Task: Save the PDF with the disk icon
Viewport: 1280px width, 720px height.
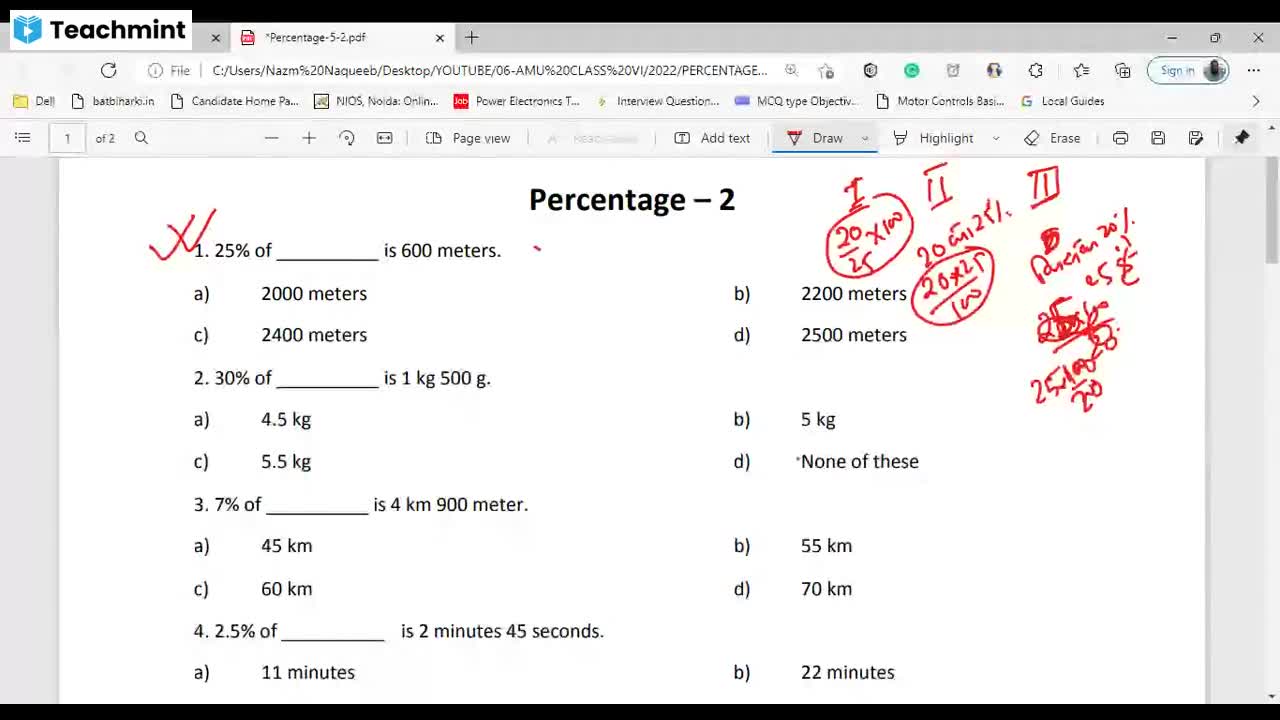Action: [x=1158, y=138]
